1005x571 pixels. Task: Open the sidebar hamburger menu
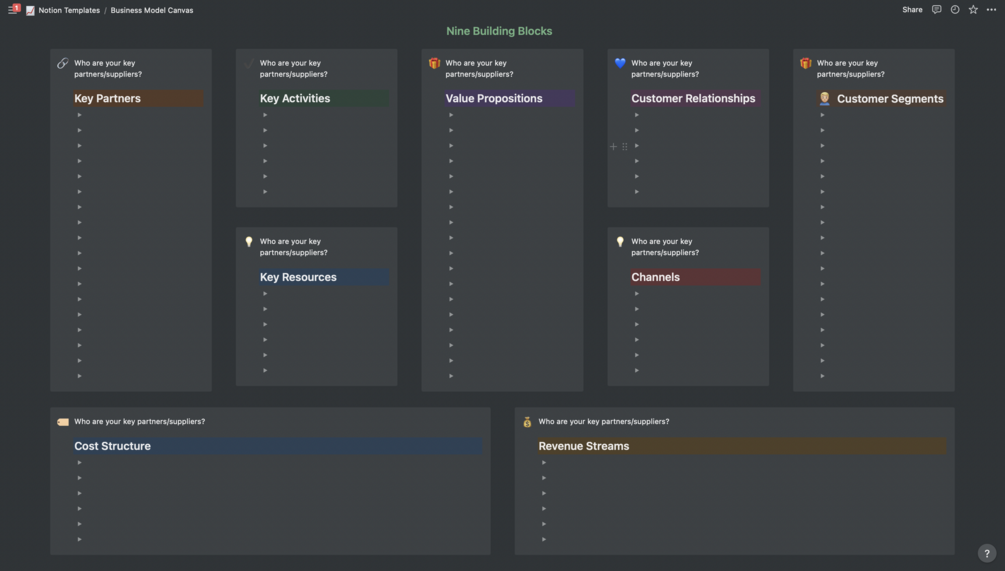pos(12,10)
